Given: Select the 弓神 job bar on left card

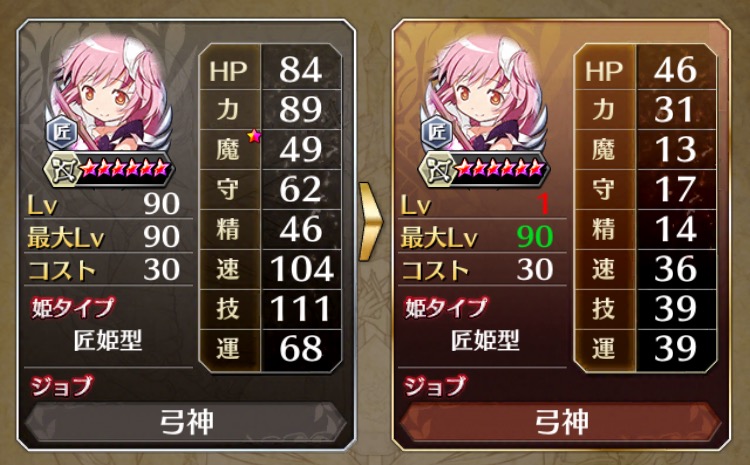Looking at the screenshot, I should tap(186, 422).
